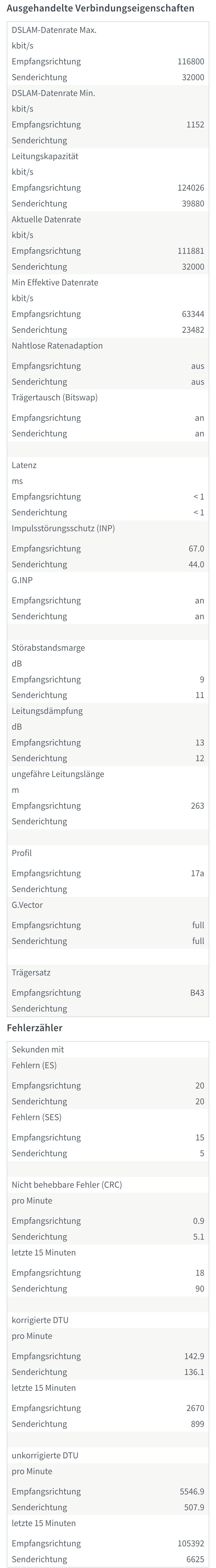Select the Trägertausch (Bitswap) label
Image resolution: width=216 pixels, height=1568 pixels.
click(x=55, y=398)
